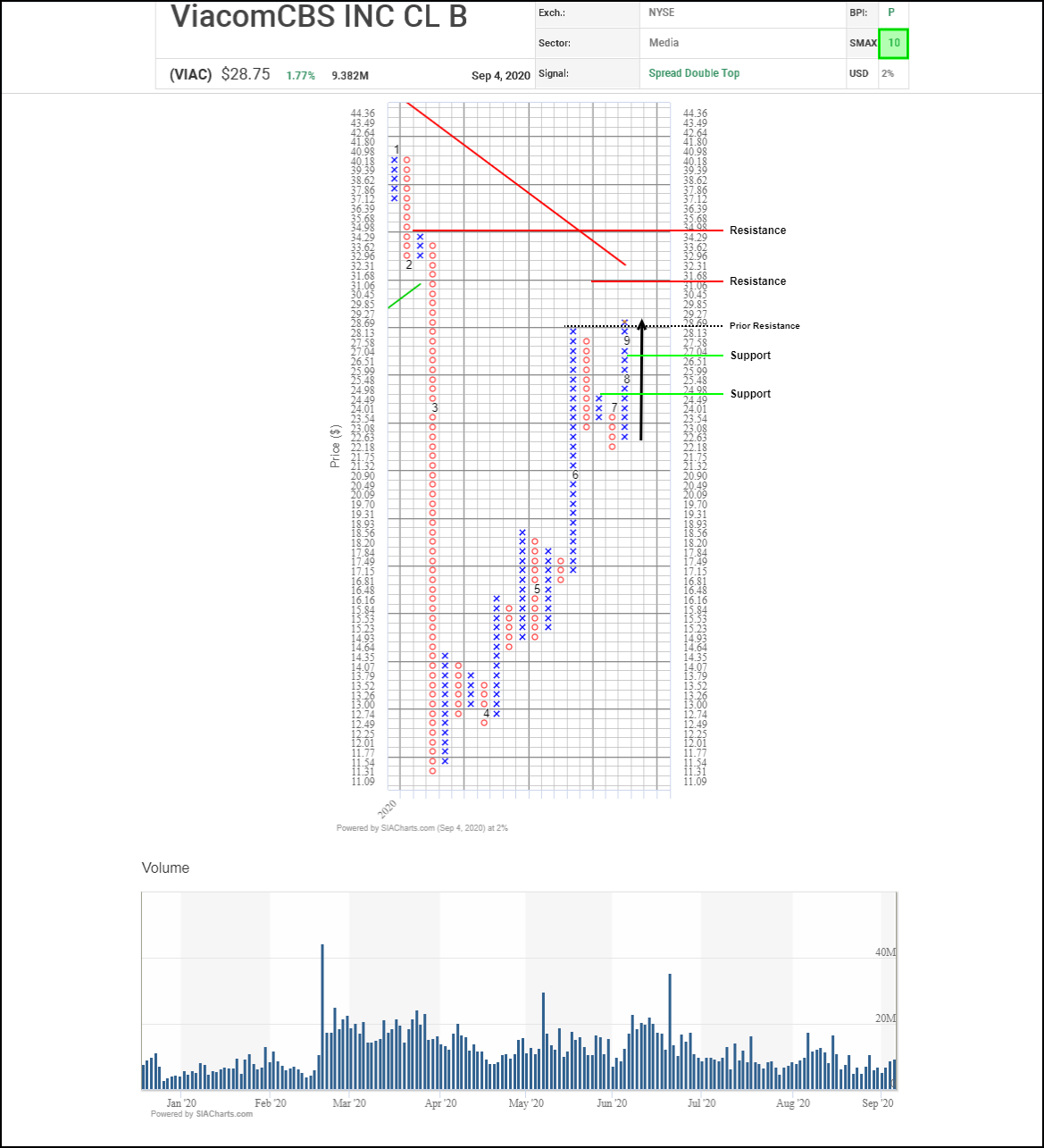Click the lower Support label near 24.98
Viewport: 1044px width, 1148px height.
click(x=750, y=394)
